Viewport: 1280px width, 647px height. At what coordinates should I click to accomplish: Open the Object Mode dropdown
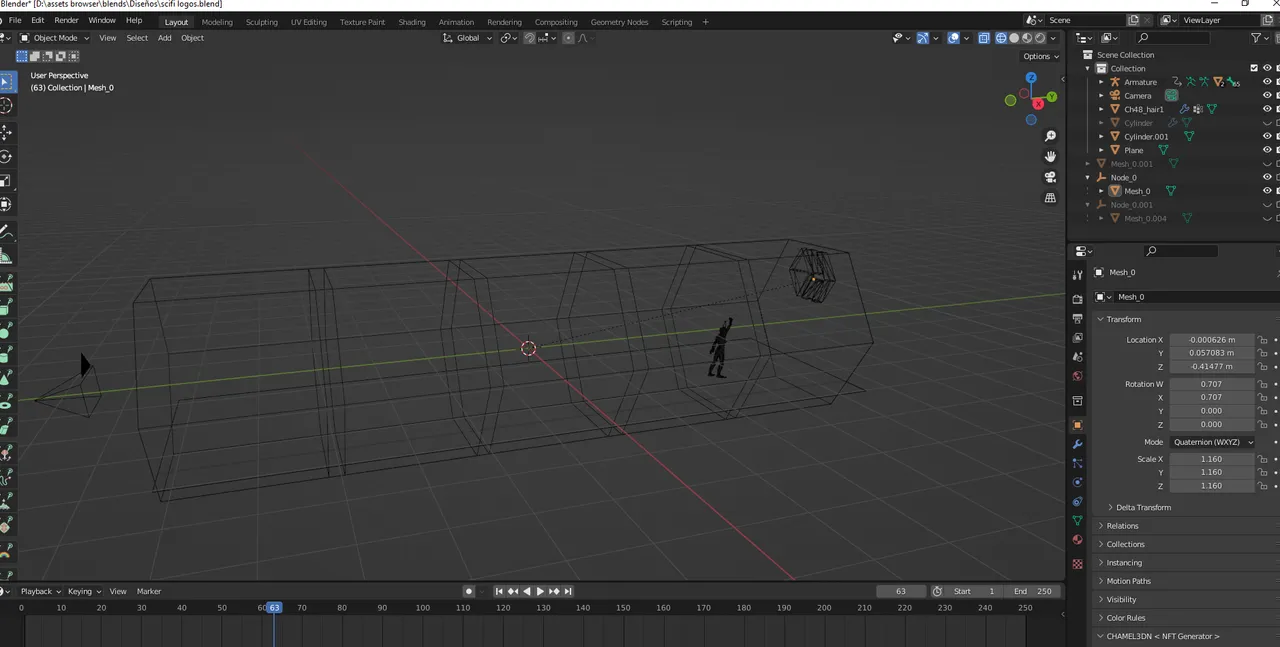click(54, 38)
